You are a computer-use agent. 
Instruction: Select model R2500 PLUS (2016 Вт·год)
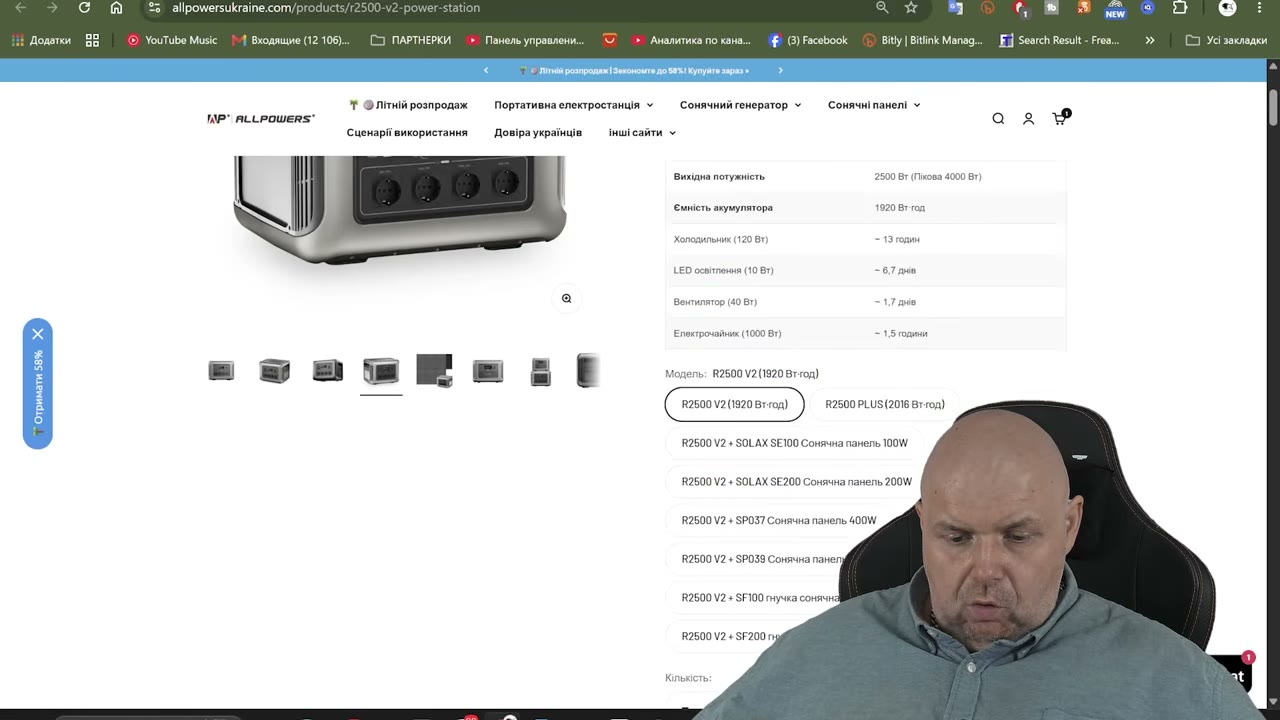pos(885,404)
